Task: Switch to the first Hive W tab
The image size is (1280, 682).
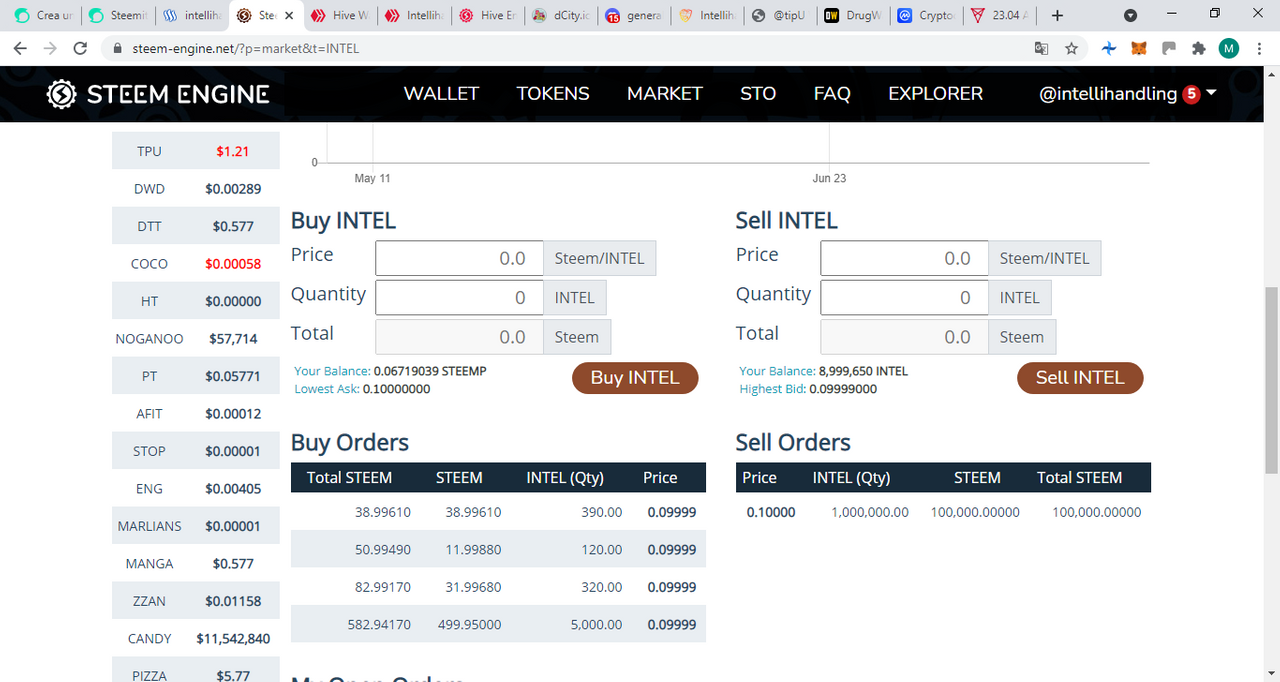Action: tap(338, 16)
